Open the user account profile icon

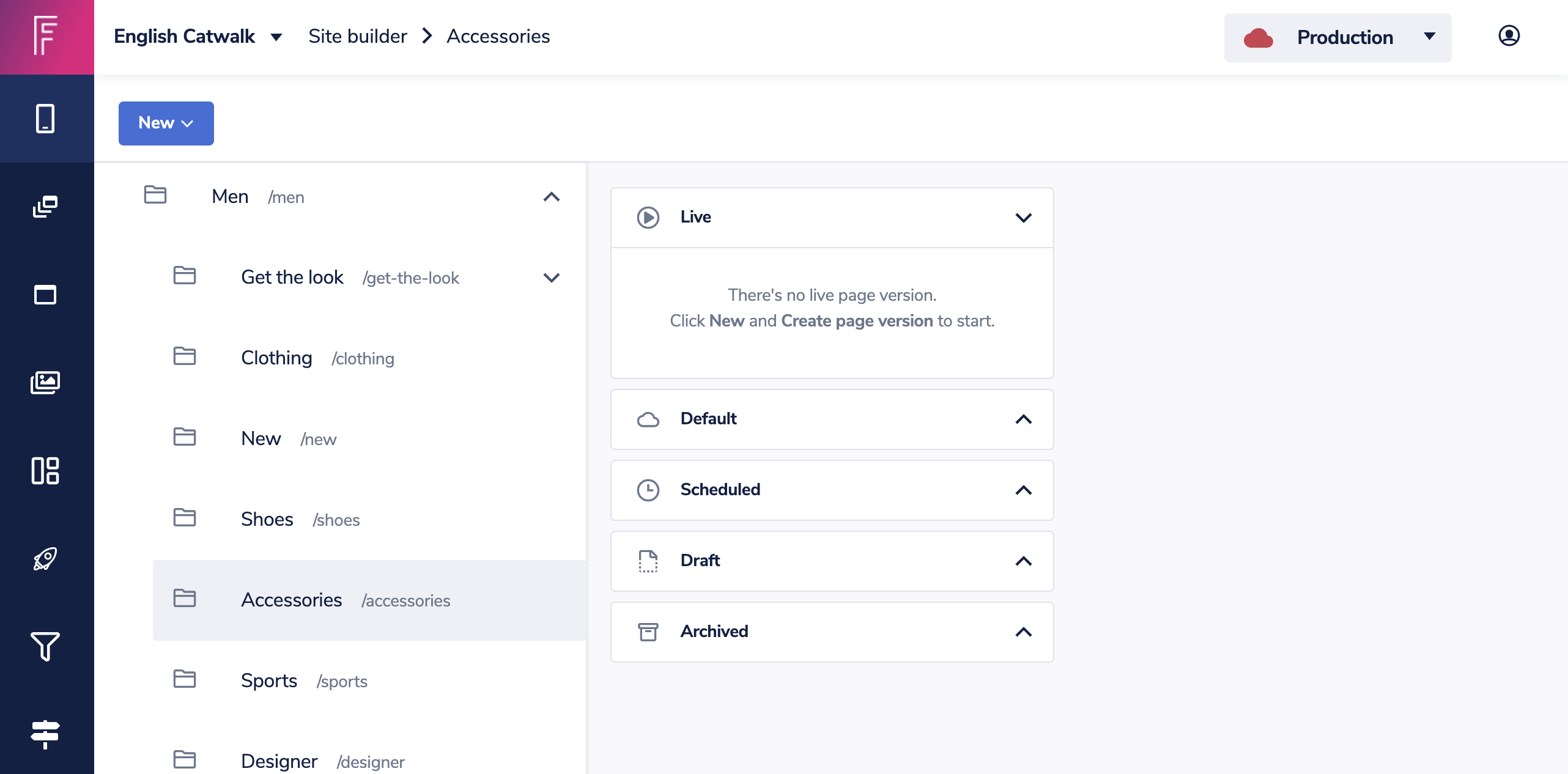1509,36
